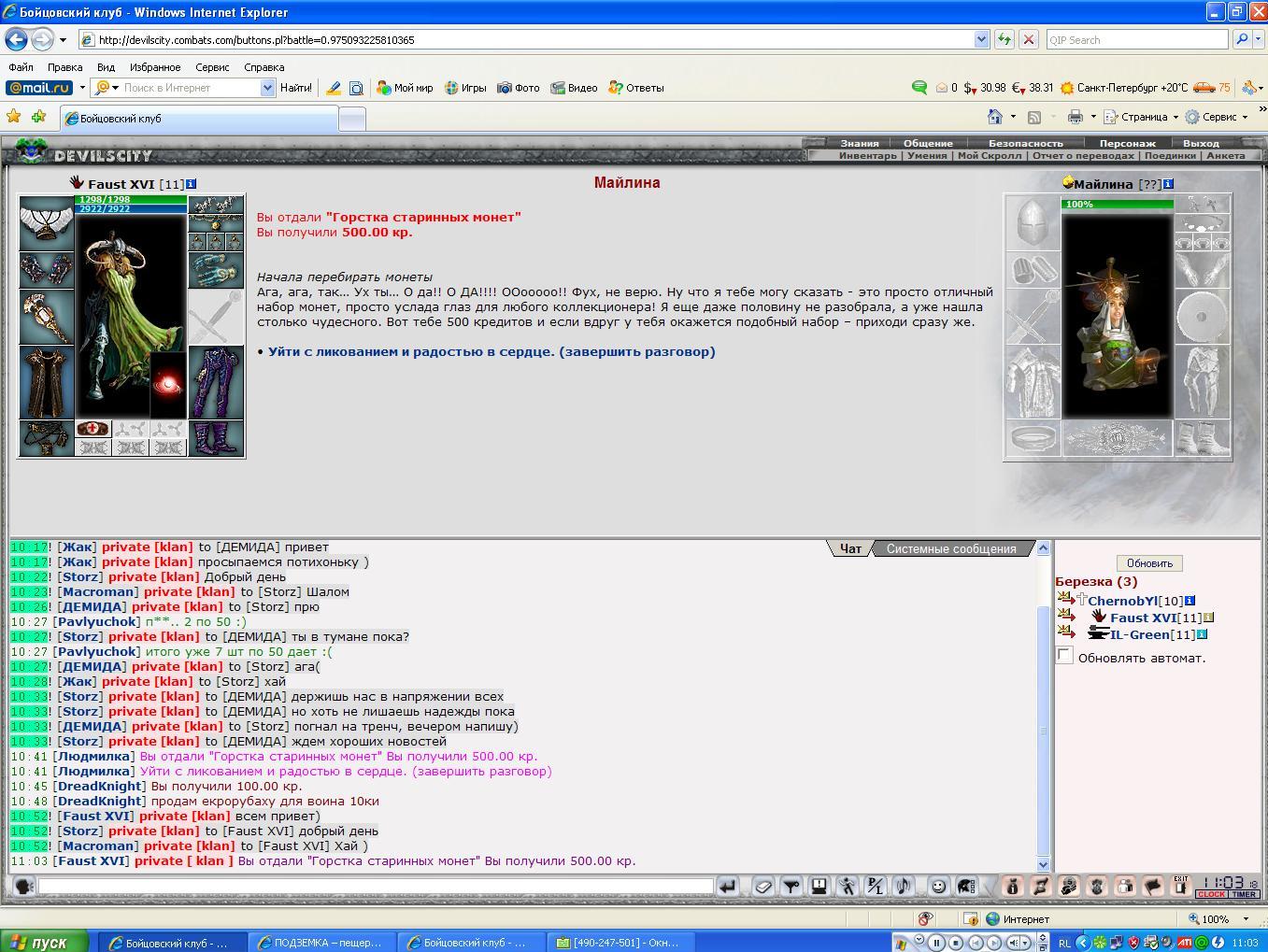Image resolution: width=1268 pixels, height=952 pixels.
Task: Click the send message enter-arrow icon
Action: click(x=728, y=886)
